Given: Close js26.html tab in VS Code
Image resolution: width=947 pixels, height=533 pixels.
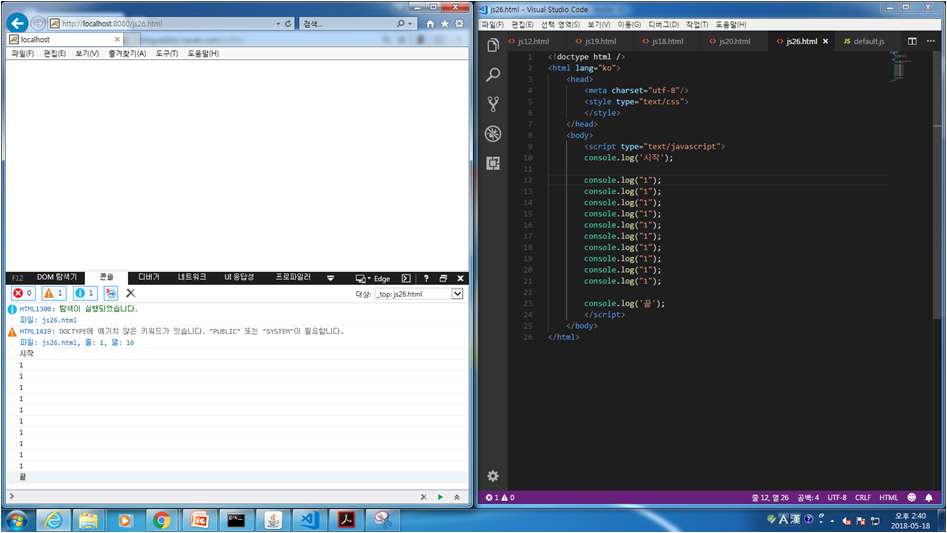Looking at the screenshot, I should (826, 41).
